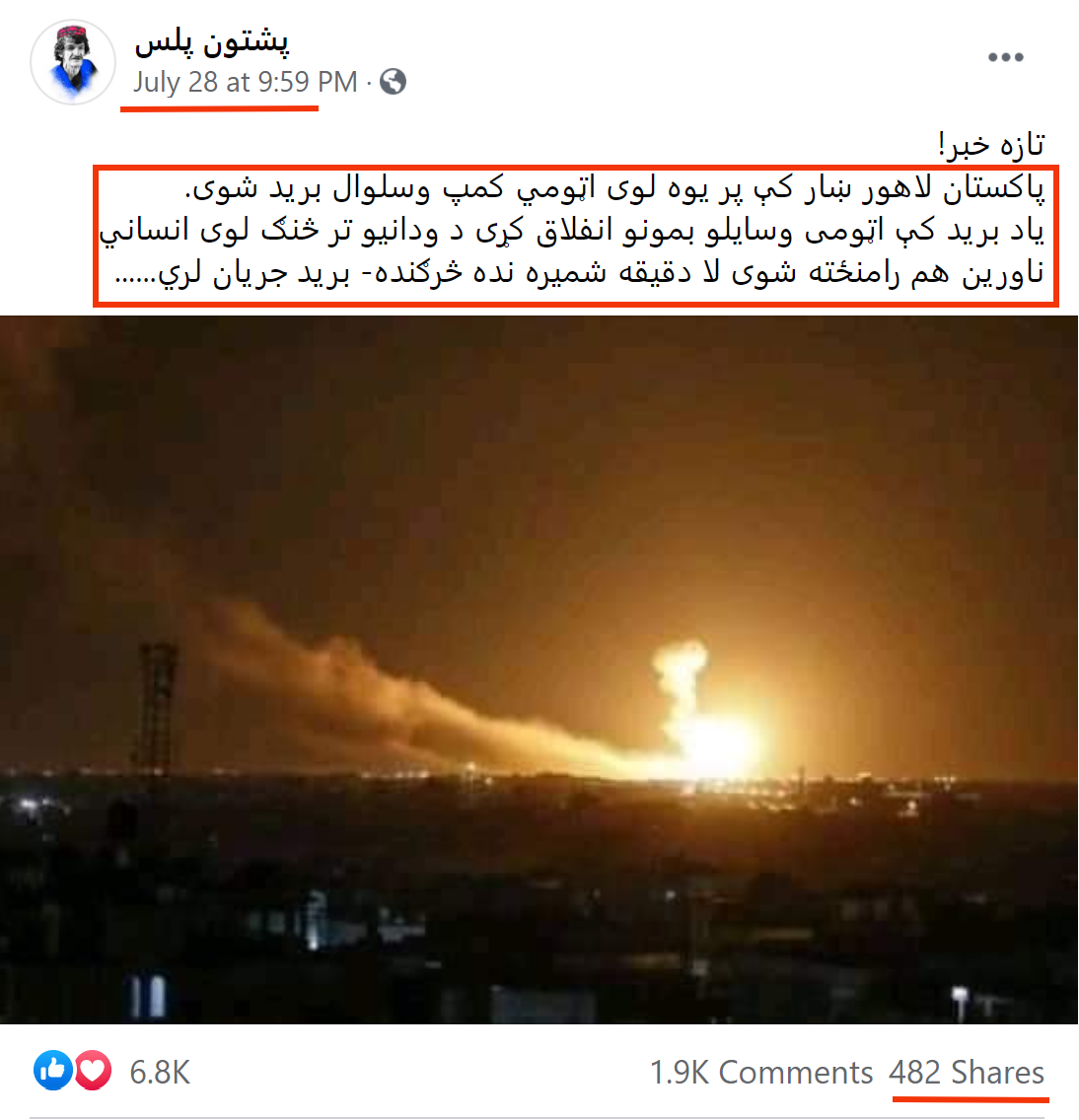Click the red heart Love reaction icon
The image size is (1079, 1120).
pyautogui.click(x=92, y=1070)
